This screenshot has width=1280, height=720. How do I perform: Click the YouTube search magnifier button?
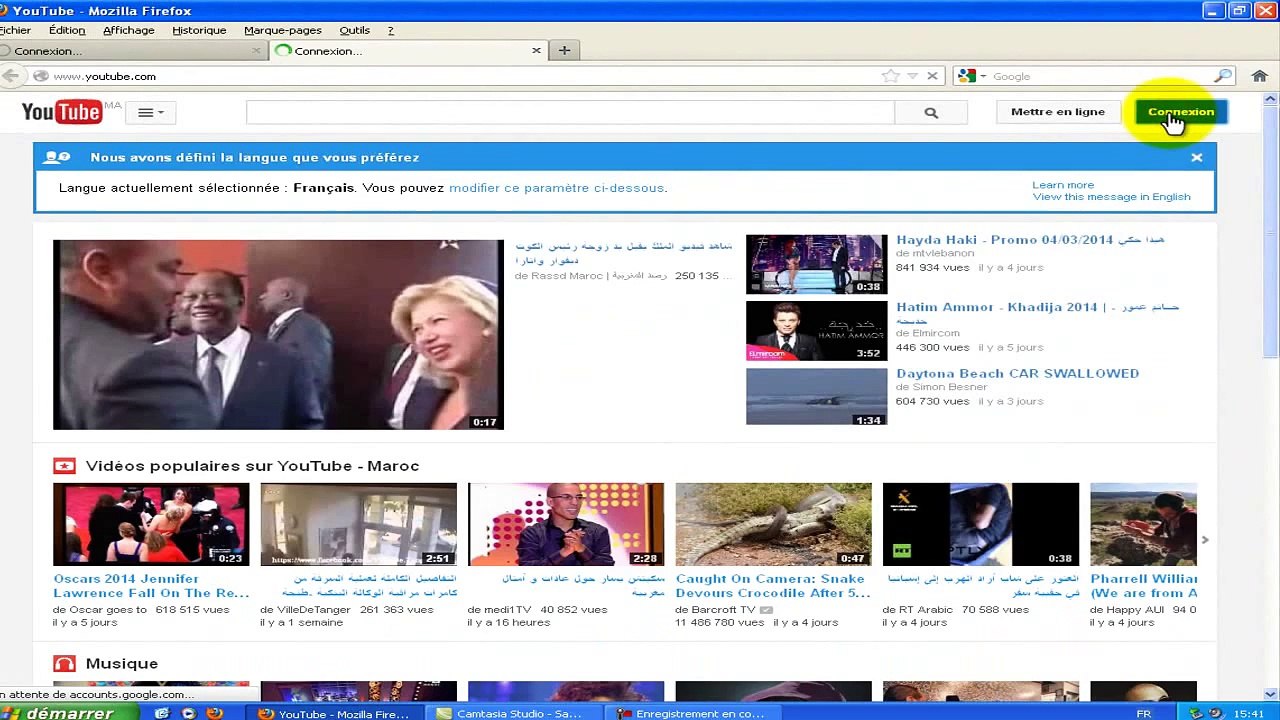[x=931, y=113]
